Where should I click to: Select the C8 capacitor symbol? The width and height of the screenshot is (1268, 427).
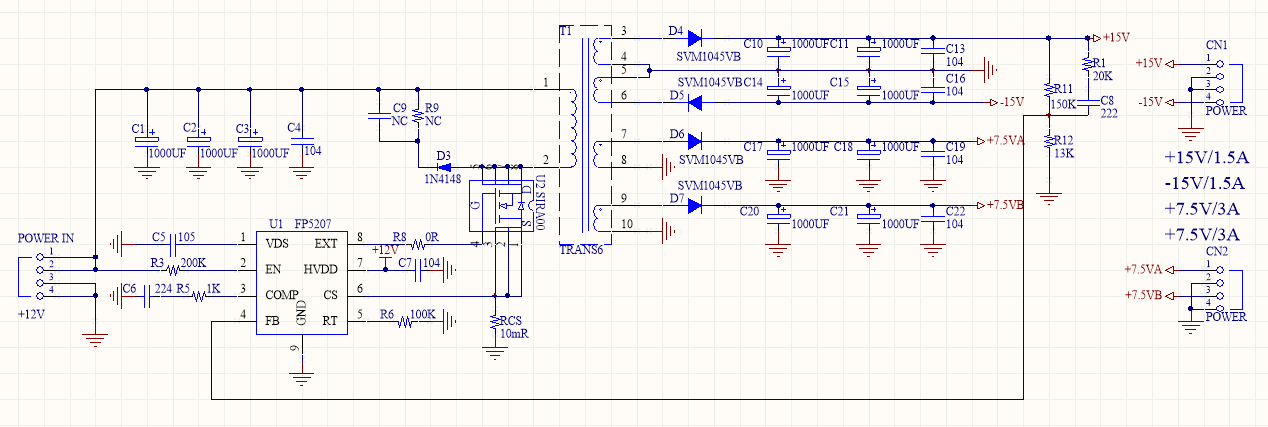click(1087, 101)
